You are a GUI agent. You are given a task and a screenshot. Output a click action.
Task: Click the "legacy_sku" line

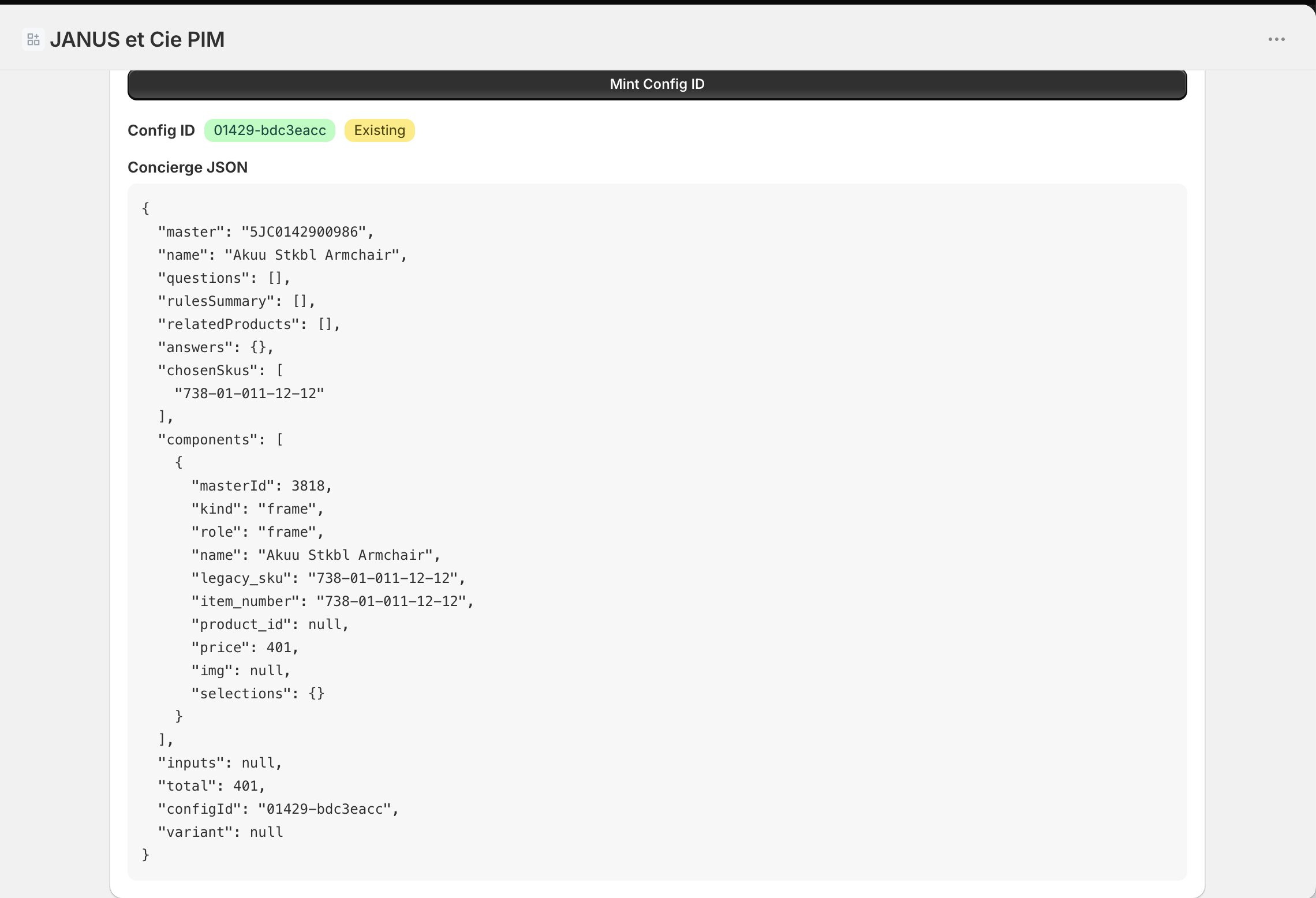[328, 578]
